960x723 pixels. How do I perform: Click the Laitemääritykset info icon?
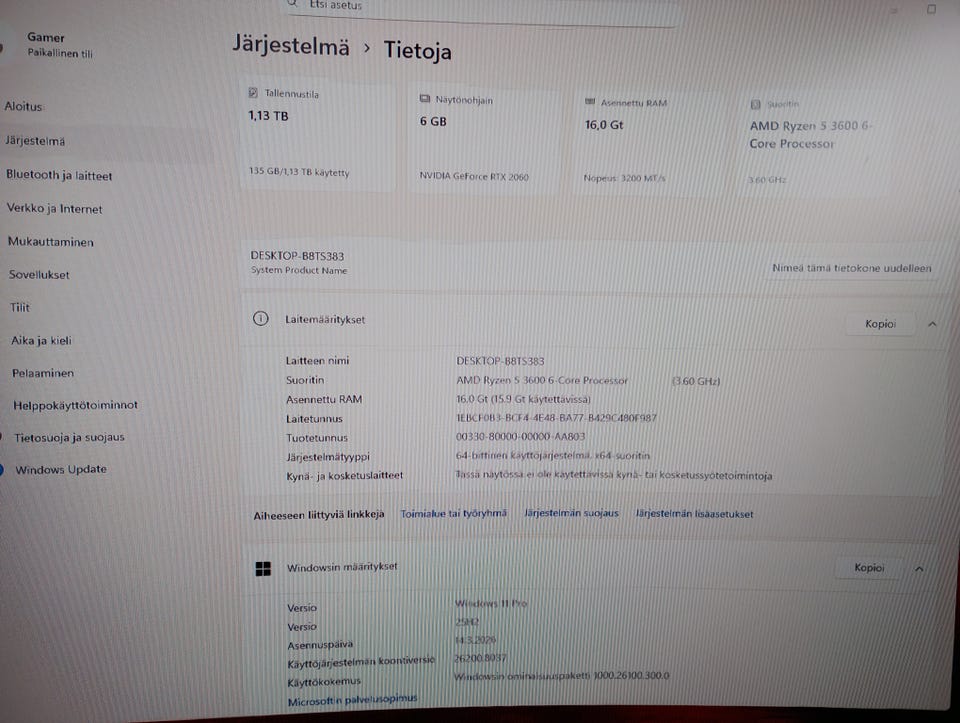point(261,319)
